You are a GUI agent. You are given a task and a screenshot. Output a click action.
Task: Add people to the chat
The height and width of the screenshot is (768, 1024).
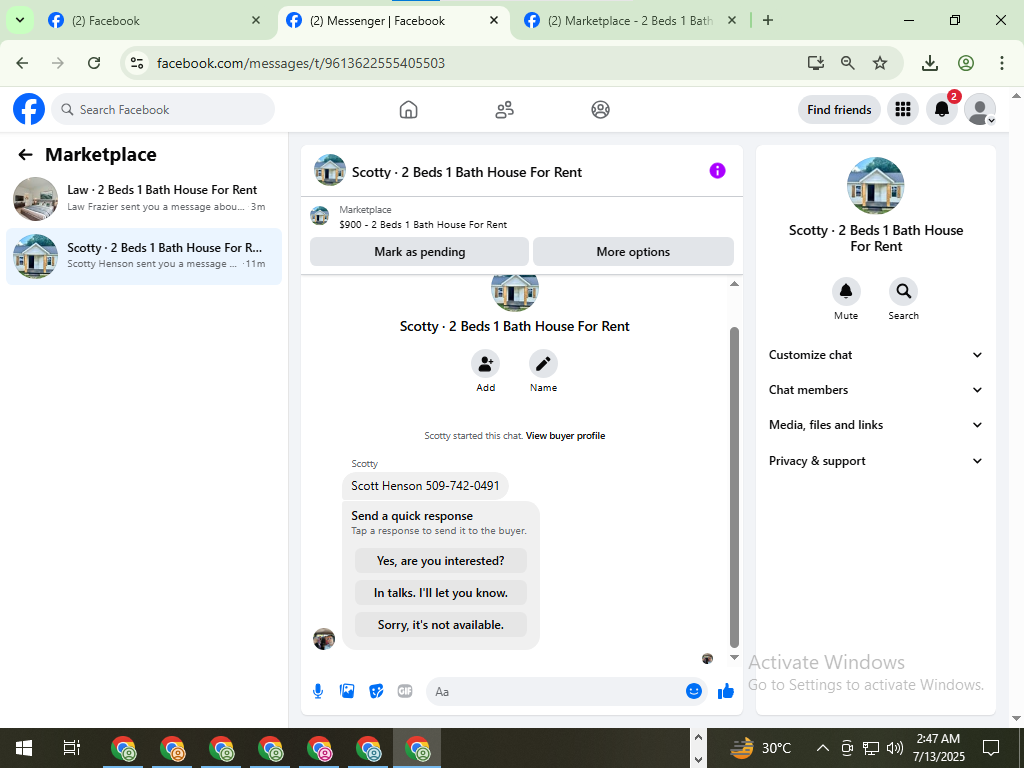(485, 364)
